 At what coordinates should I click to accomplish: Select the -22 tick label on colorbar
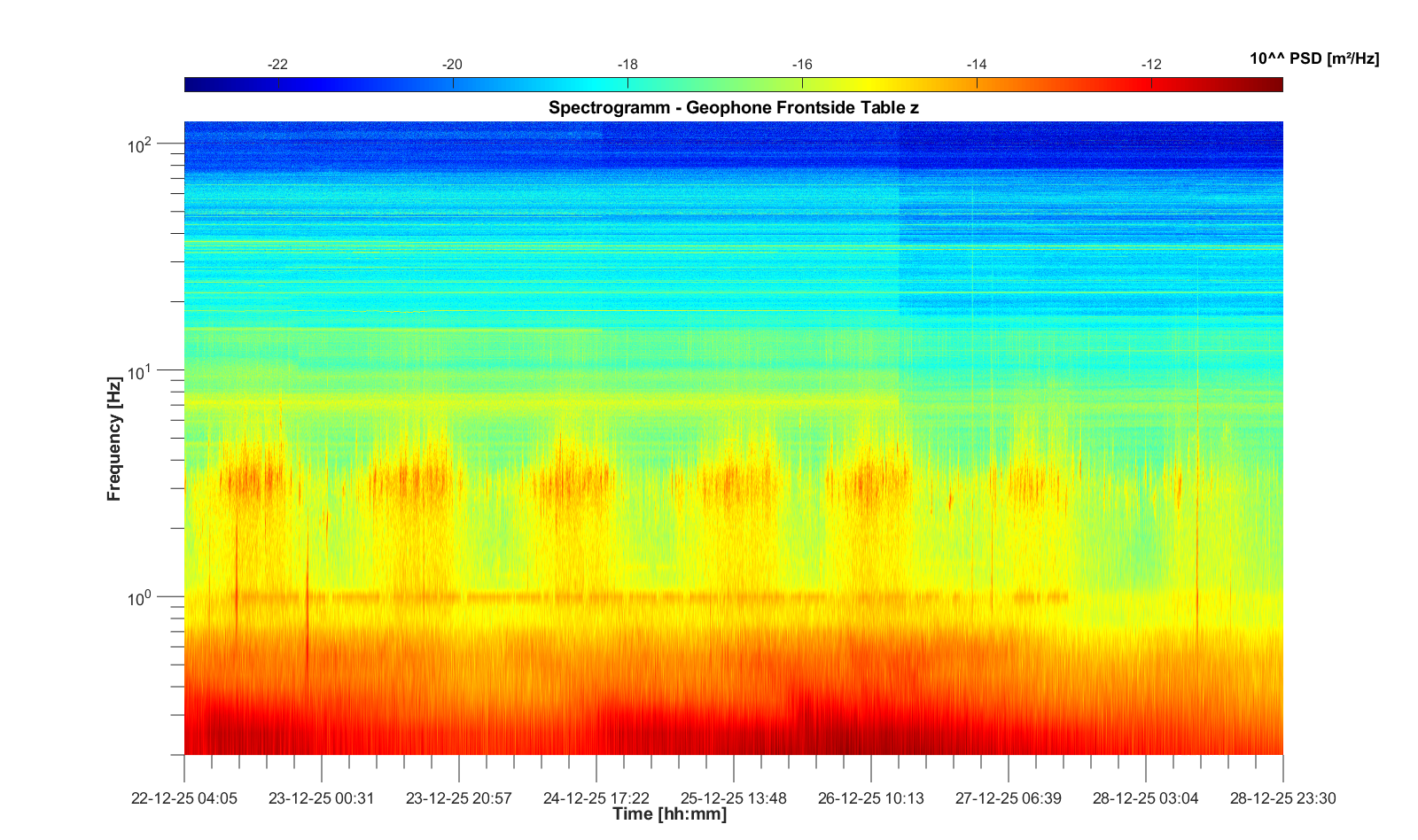[x=277, y=65]
